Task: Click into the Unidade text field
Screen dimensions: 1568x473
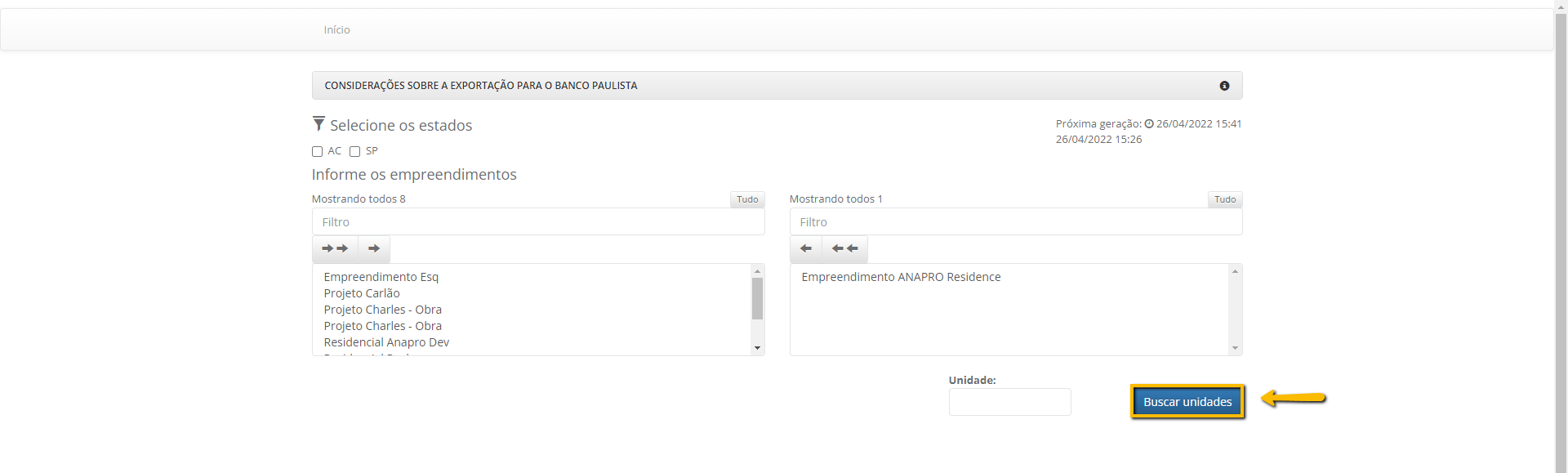Action: click(x=1009, y=402)
